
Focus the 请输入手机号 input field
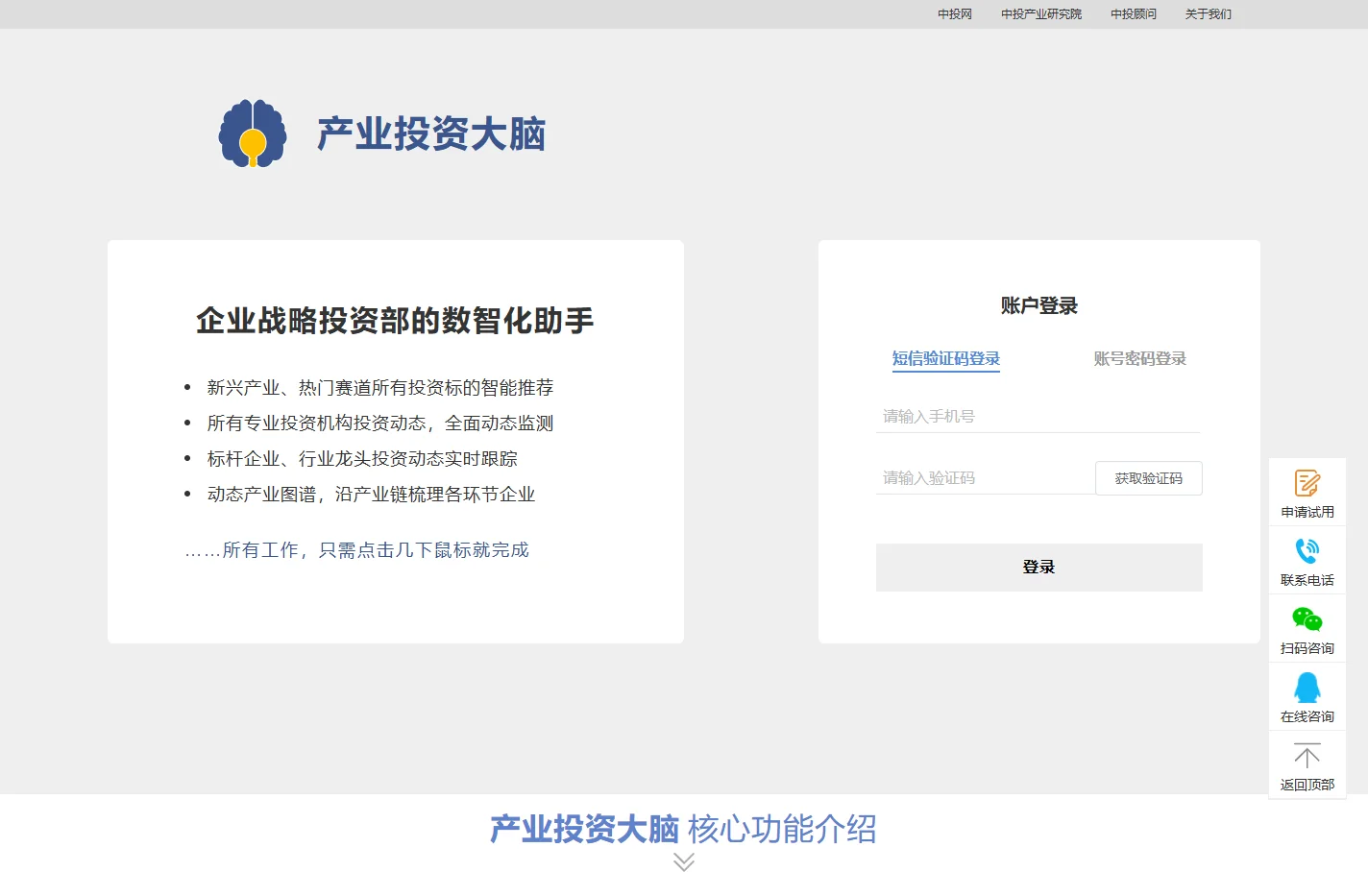[1038, 416]
